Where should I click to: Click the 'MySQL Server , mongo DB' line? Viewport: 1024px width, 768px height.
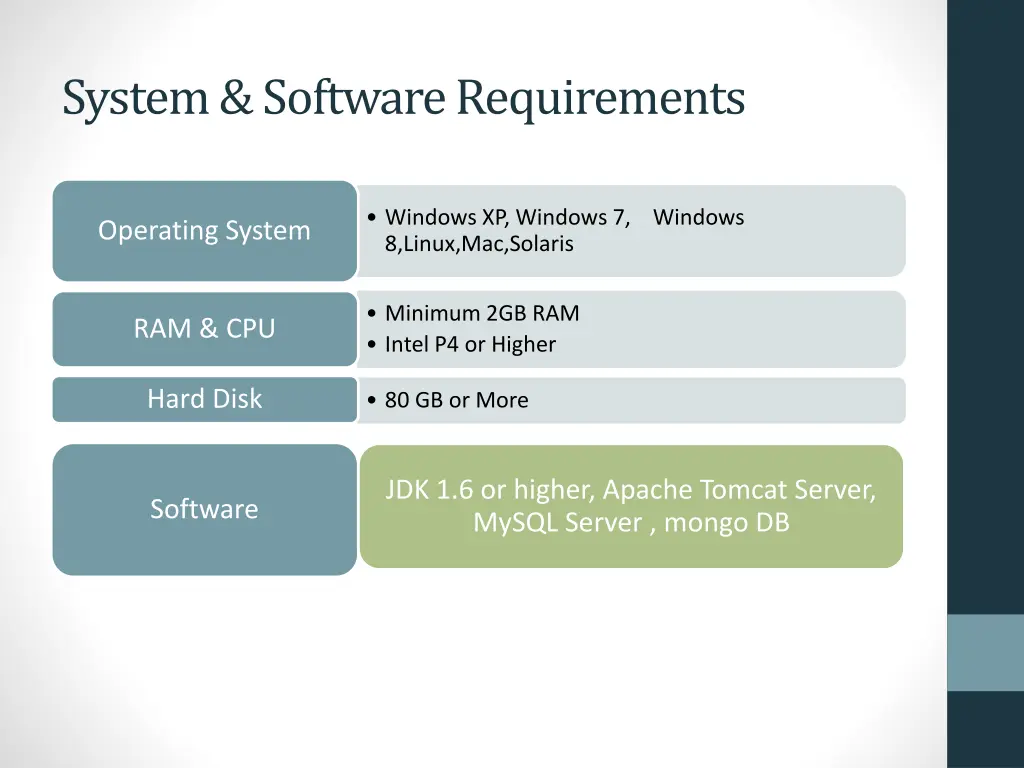click(x=631, y=522)
